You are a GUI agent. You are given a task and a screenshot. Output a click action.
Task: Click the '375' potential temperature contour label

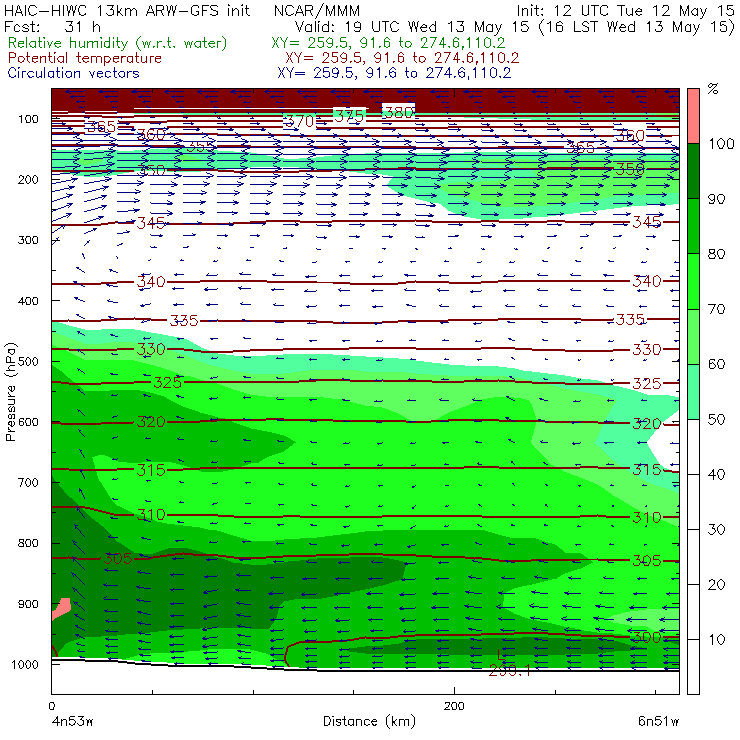(349, 116)
